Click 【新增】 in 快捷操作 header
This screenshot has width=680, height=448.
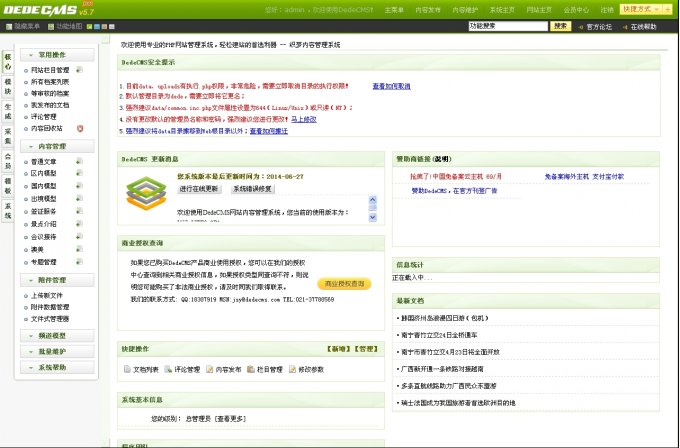coord(338,349)
